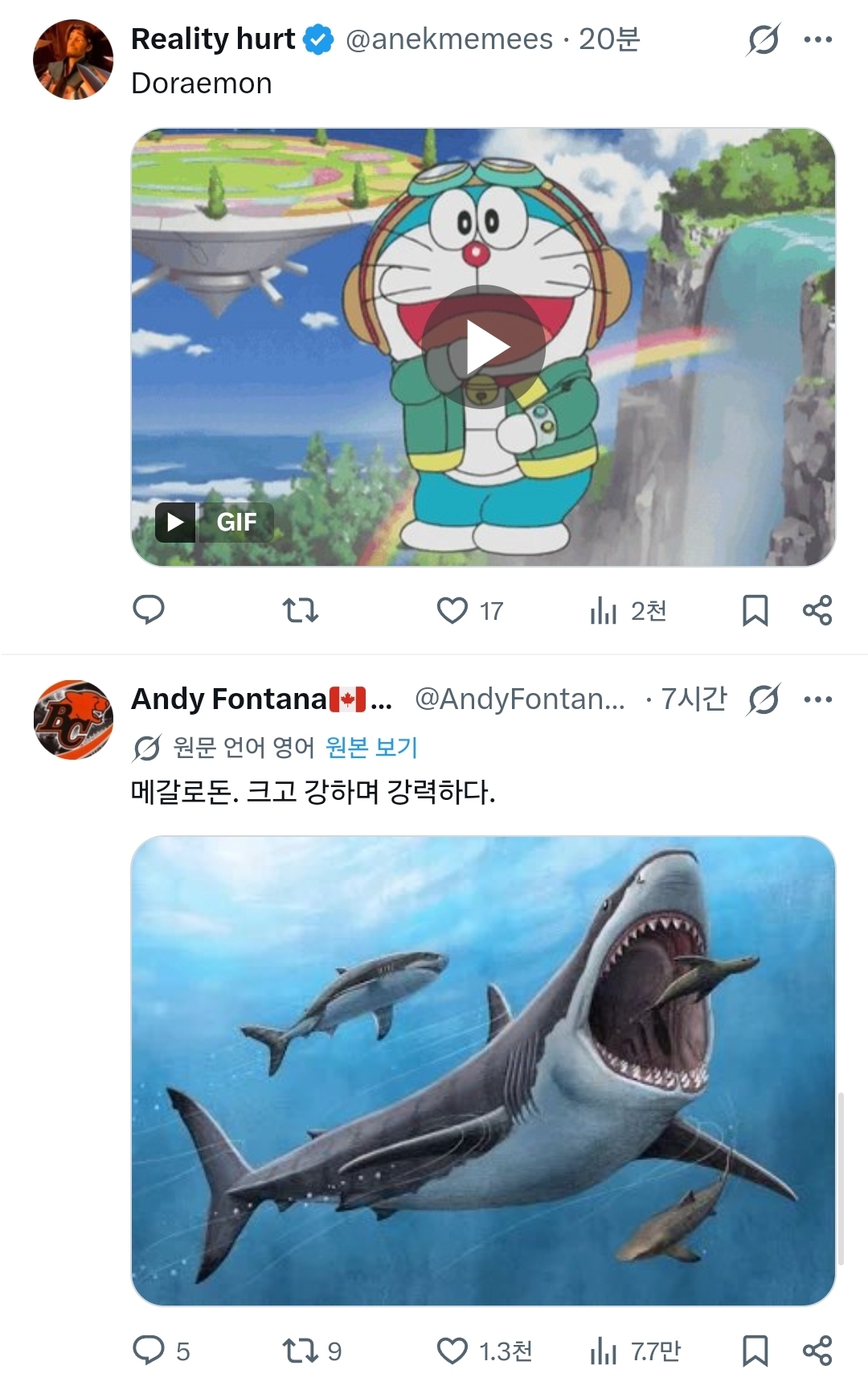868x1394 pixels.
Task: Open more options for Andy Fontana post
Action: coord(818,699)
